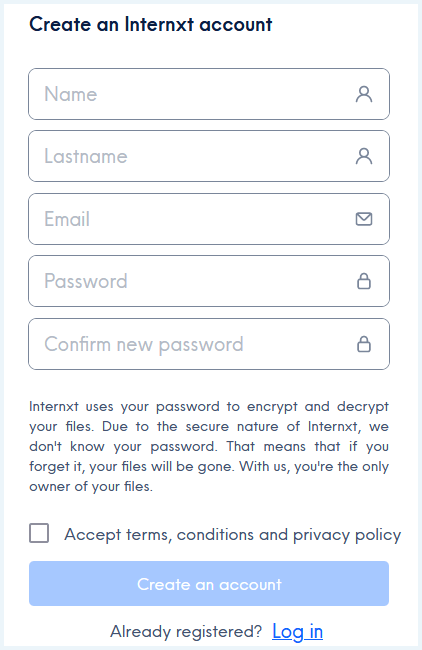Open the Log in link

point(298,632)
